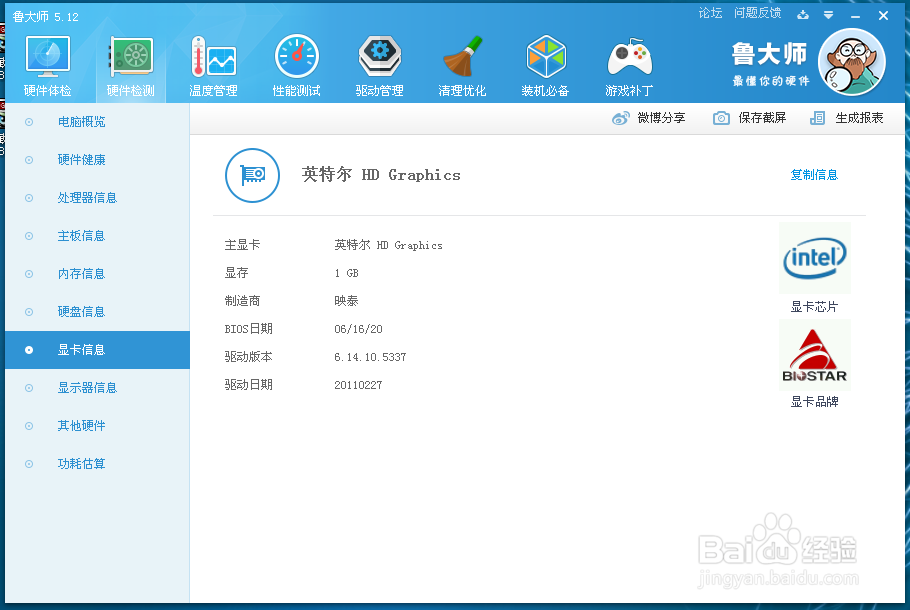Click the 保存截屏 text button

pos(763,118)
